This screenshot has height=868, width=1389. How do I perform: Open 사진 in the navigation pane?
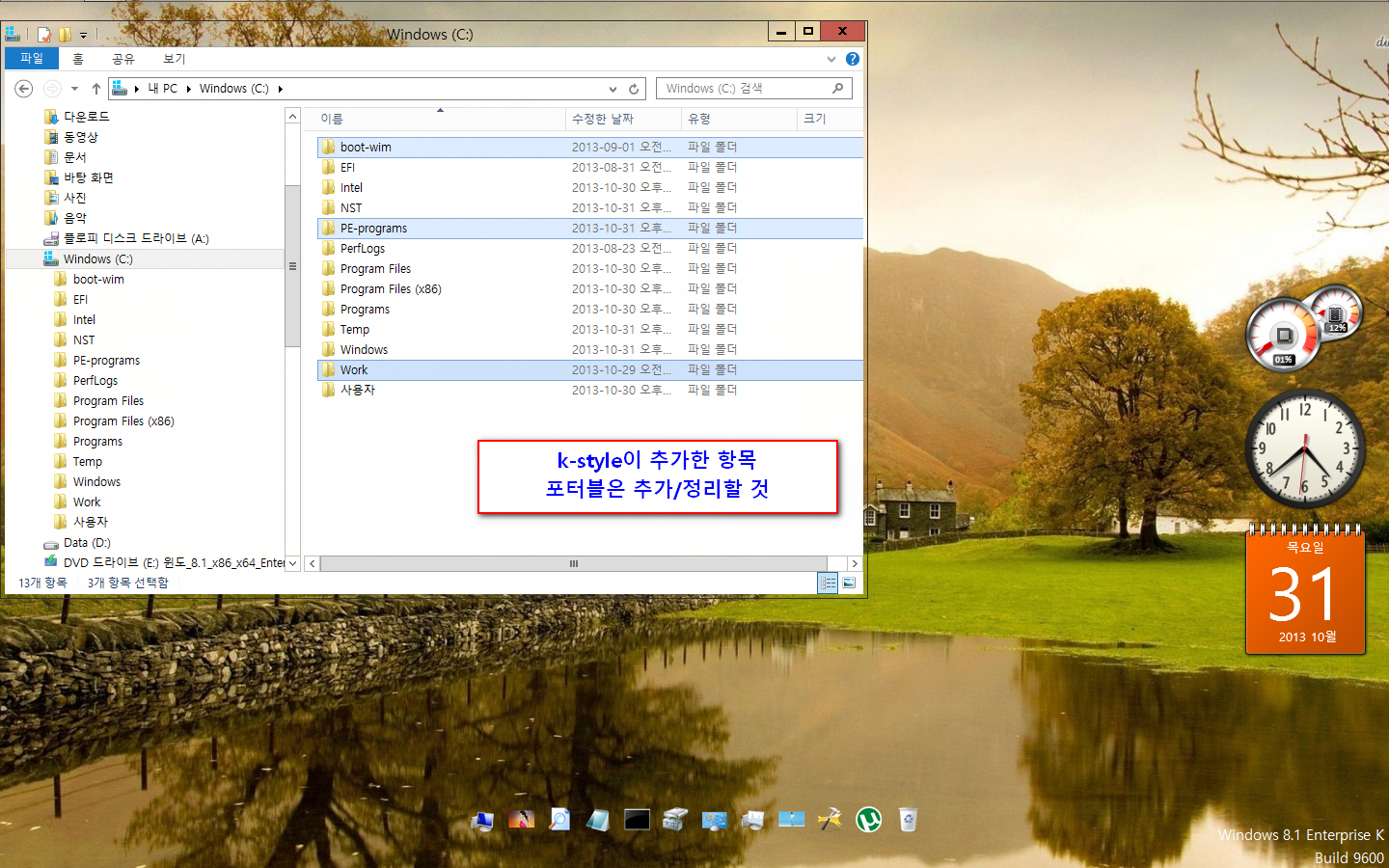pos(66,198)
